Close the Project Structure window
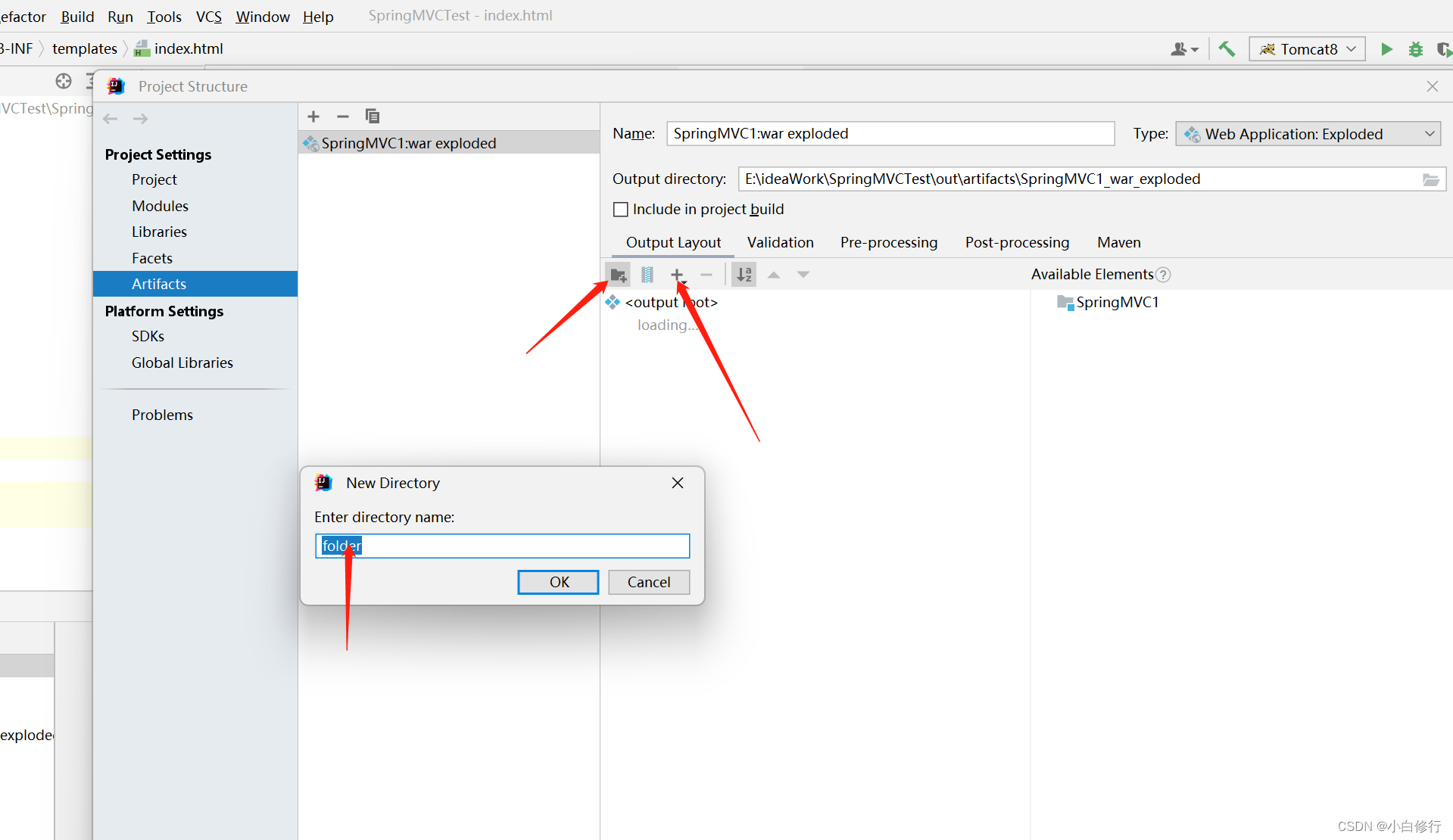This screenshot has height=840, width=1453. point(1432,86)
